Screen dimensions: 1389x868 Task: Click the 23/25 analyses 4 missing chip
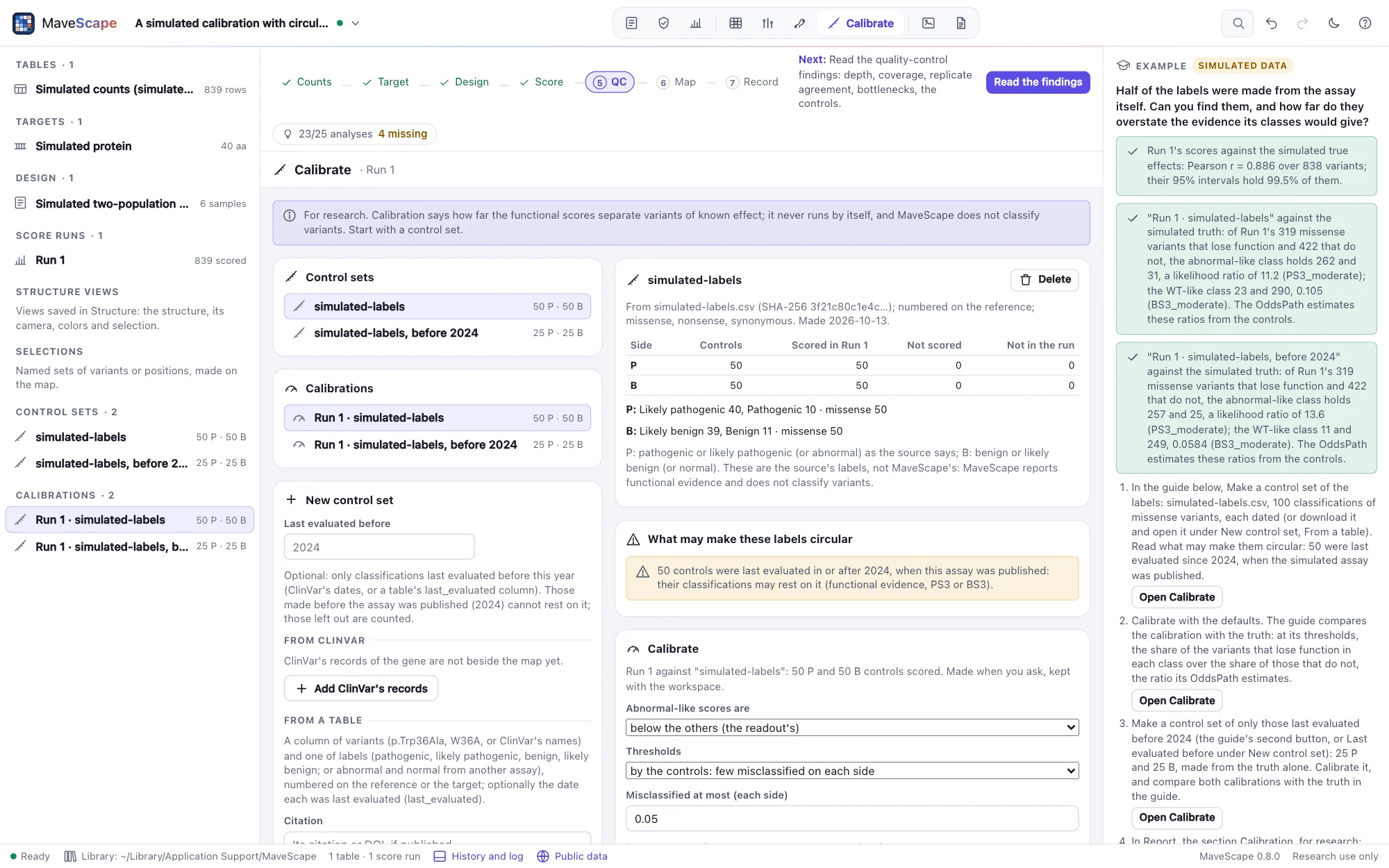tap(355, 134)
